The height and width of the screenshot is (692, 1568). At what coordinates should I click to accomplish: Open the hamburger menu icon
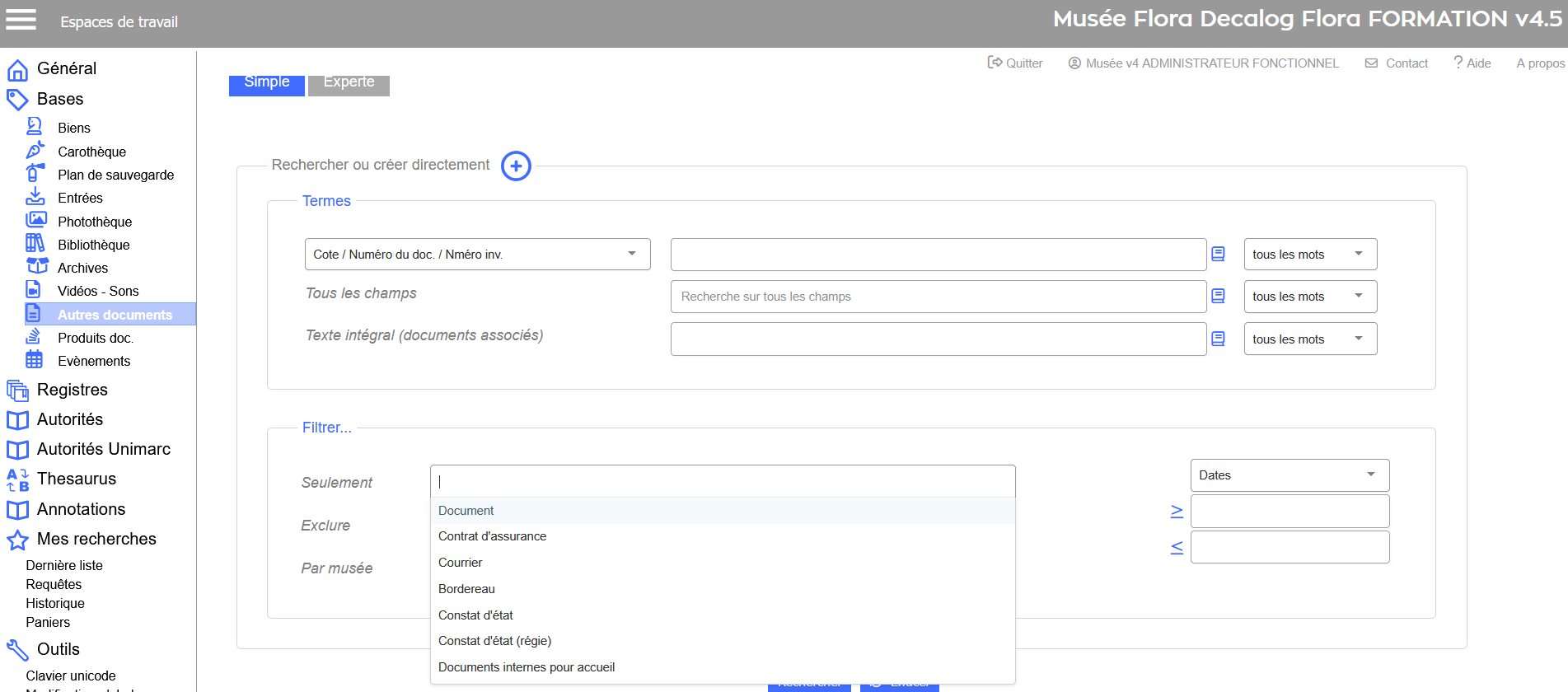point(21,19)
